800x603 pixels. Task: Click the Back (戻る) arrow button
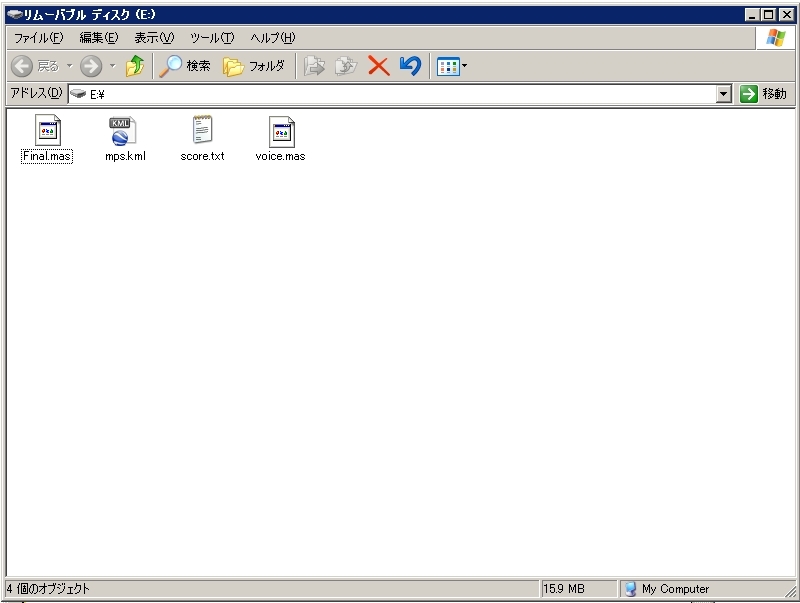[22, 66]
